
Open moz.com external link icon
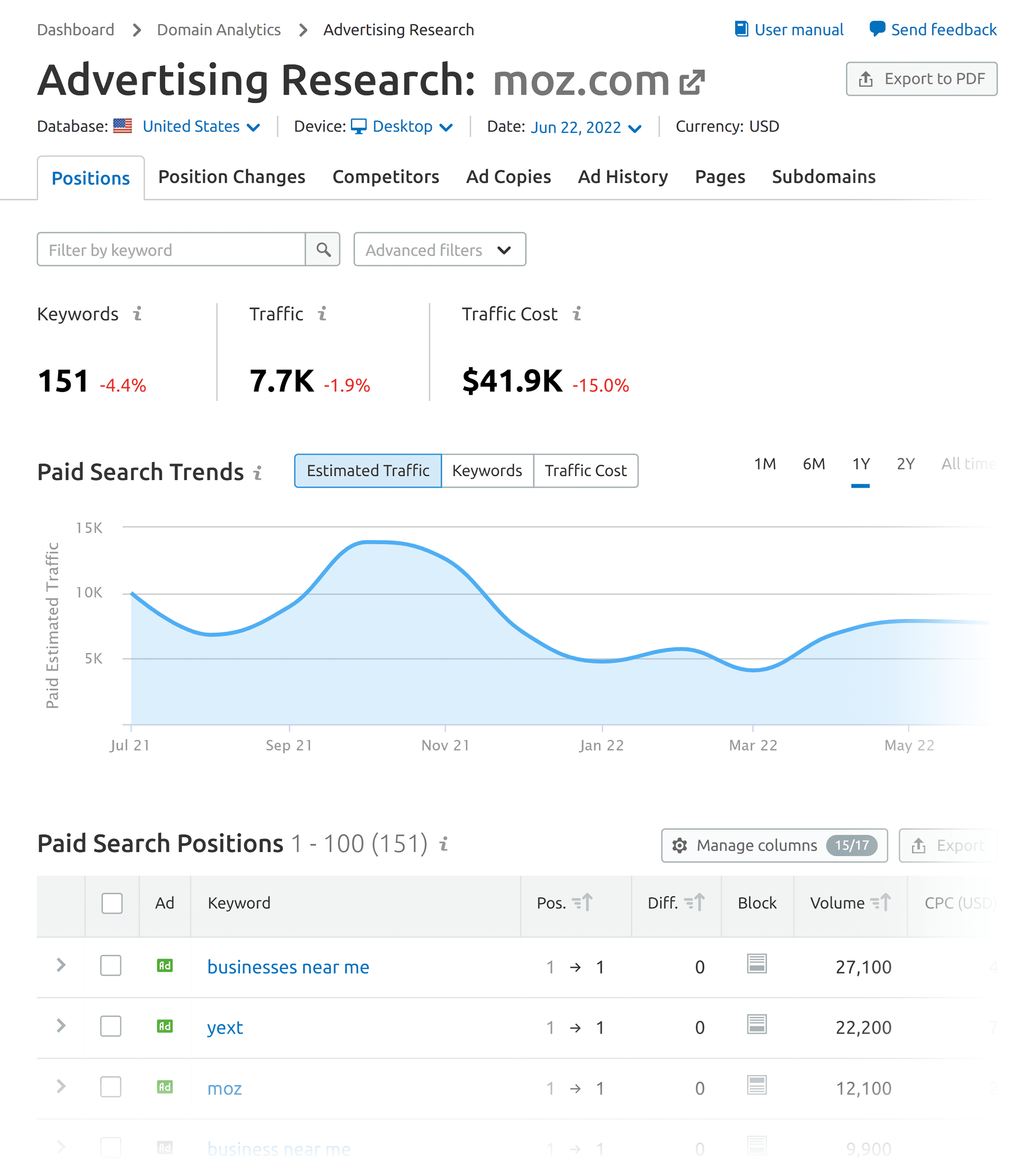point(691,82)
